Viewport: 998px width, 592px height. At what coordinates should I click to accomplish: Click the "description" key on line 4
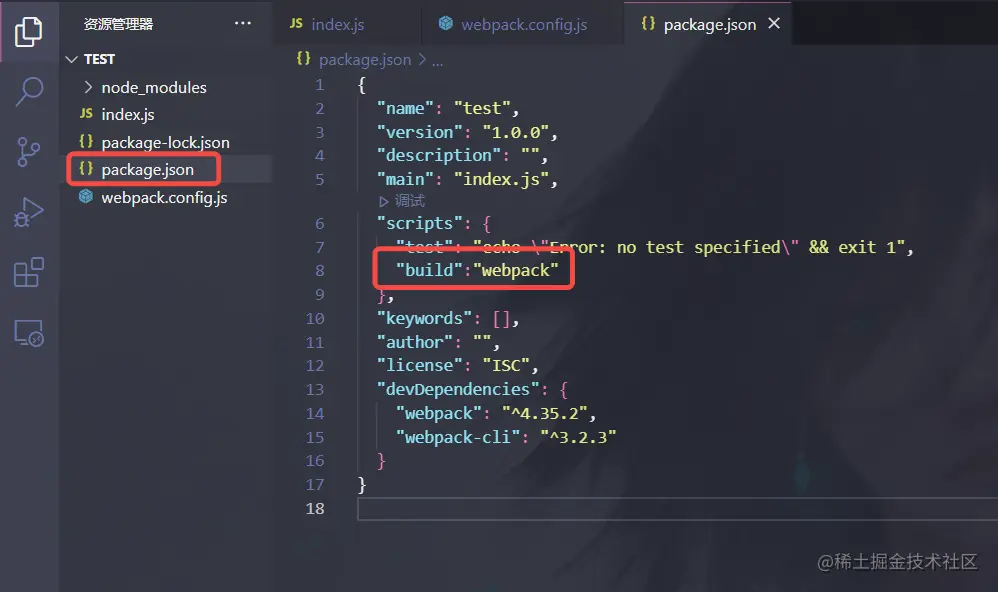(439, 156)
